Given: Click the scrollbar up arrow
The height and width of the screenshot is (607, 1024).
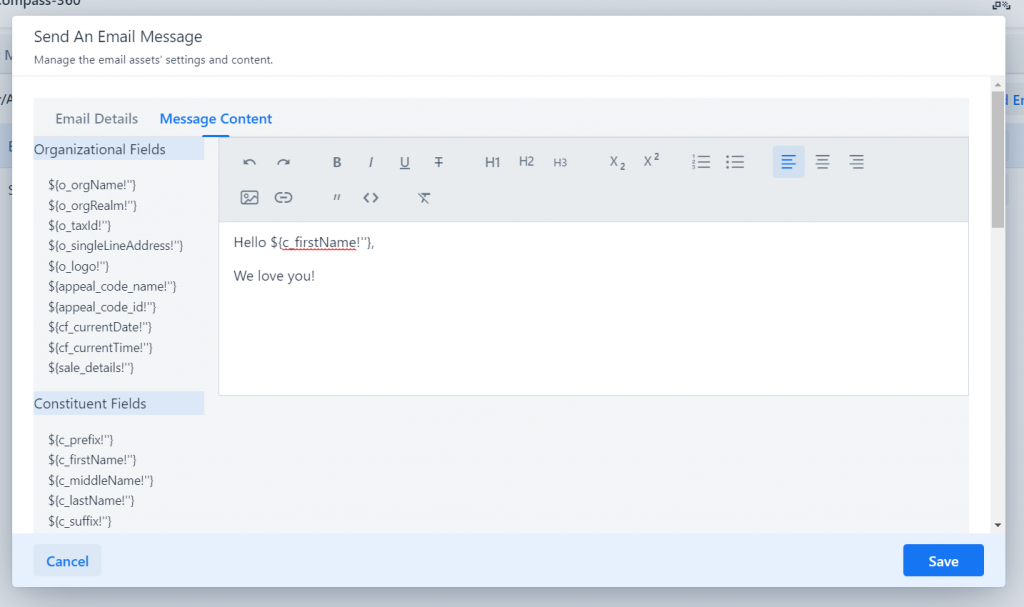Looking at the screenshot, I should click(x=997, y=84).
